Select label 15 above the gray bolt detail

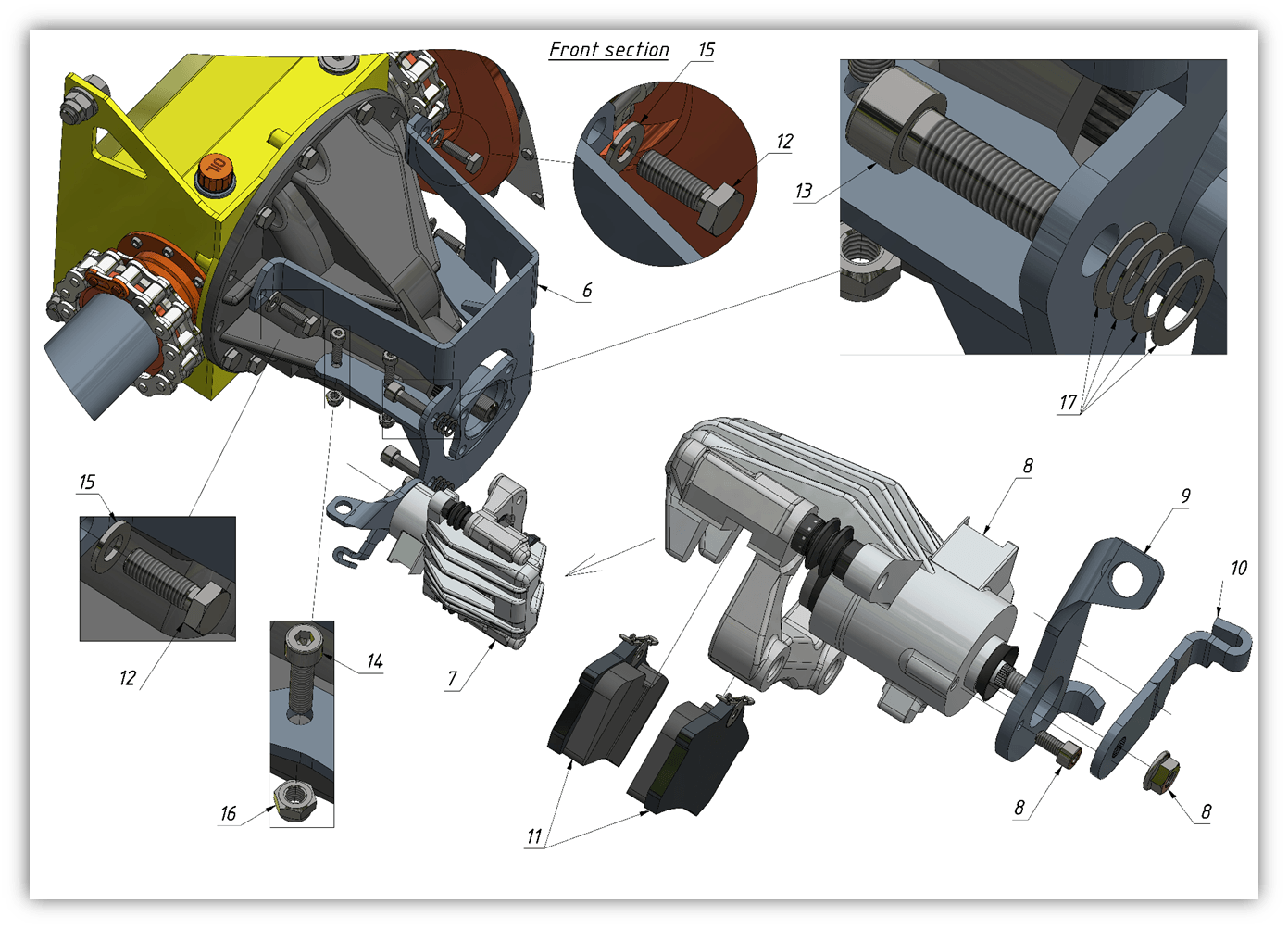pos(86,483)
